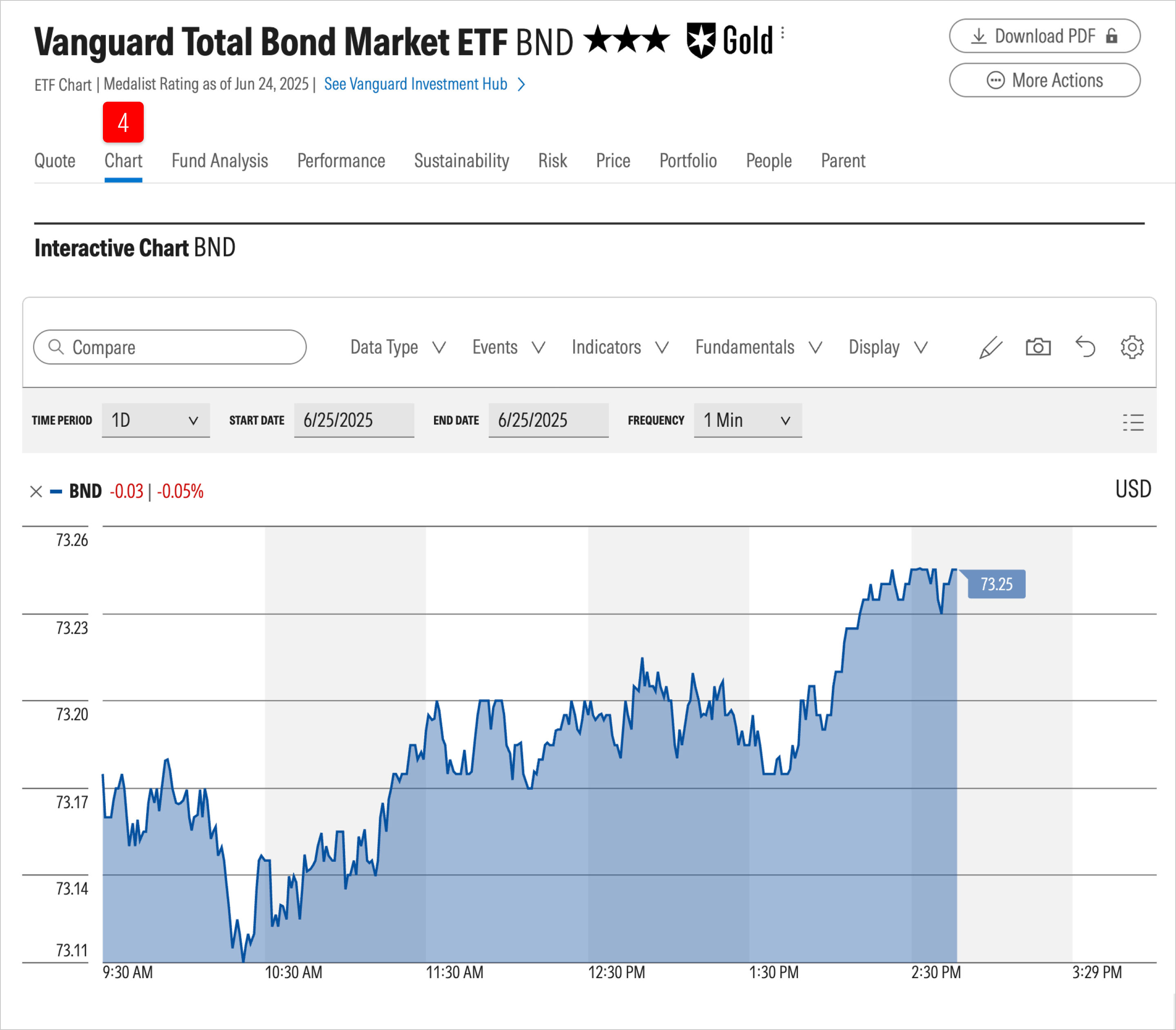Click the 73.25 current price label
1176x1030 pixels.
click(996, 584)
